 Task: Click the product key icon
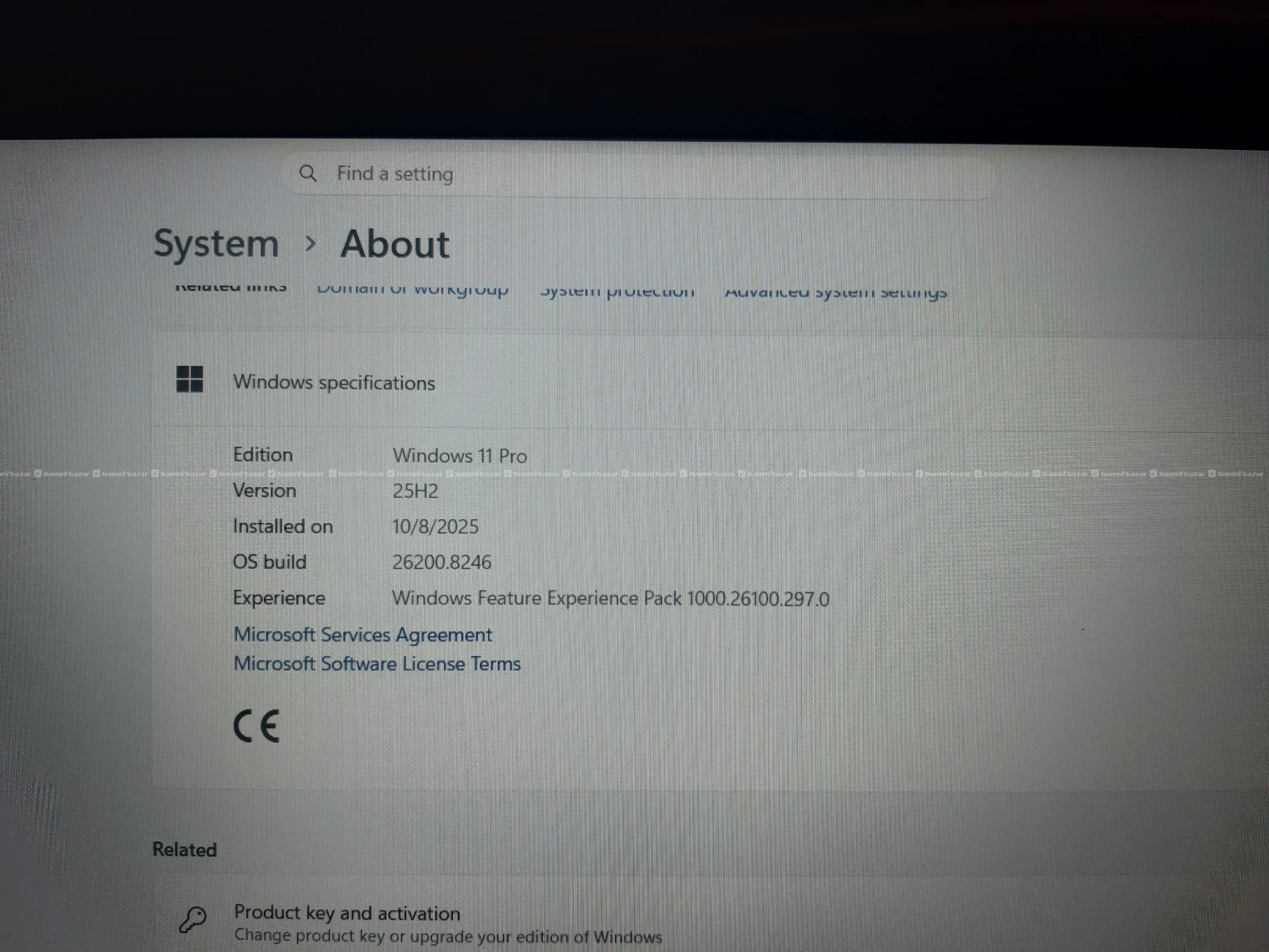coord(193,920)
